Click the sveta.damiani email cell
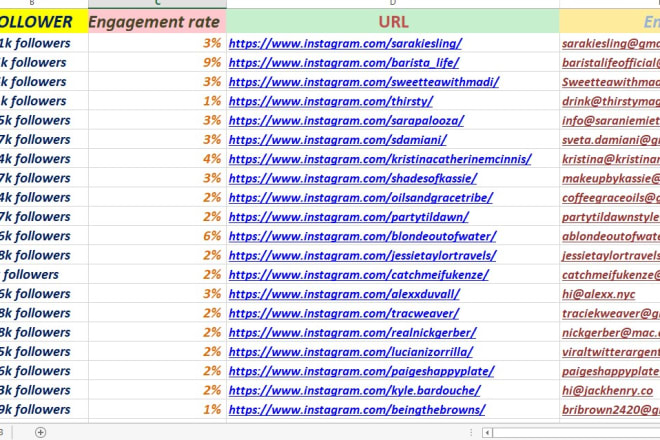 click(x=611, y=140)
